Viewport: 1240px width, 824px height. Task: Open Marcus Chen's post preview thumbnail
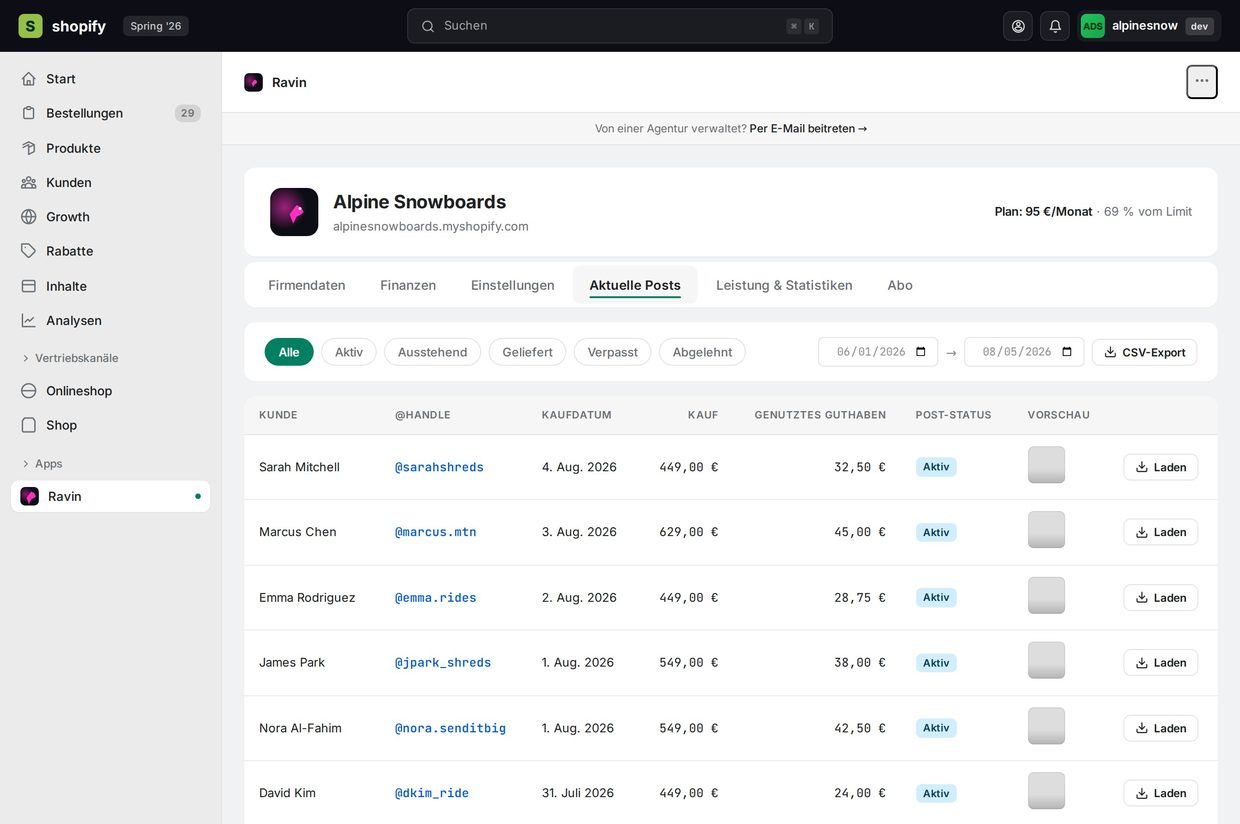click(x=1046, y=530)
